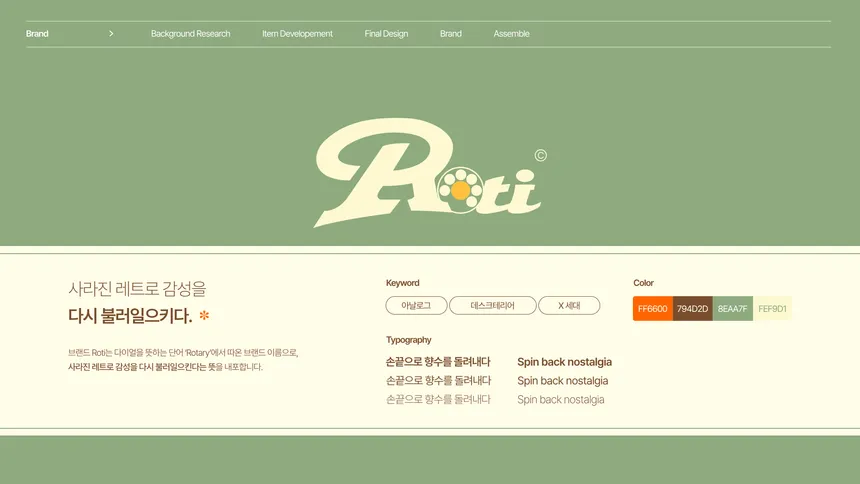Pick the green 8EAA7F color swatch
The width and height of the screenshot is (860, 484).
tap(733, 308)
